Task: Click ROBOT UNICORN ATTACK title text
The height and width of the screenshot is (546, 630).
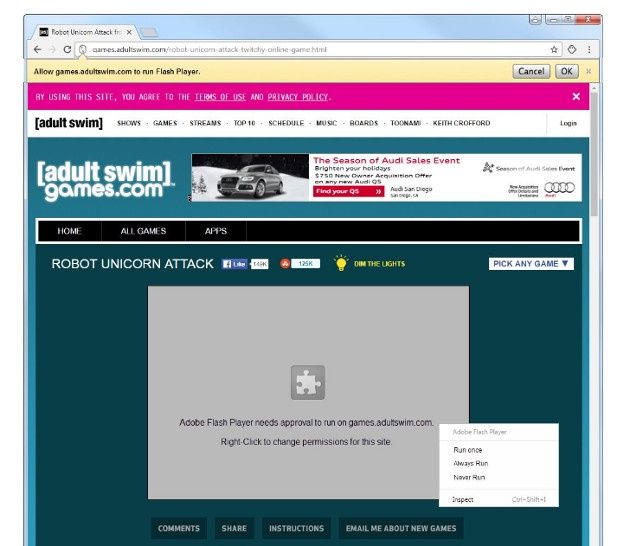Action: (133, 264)
